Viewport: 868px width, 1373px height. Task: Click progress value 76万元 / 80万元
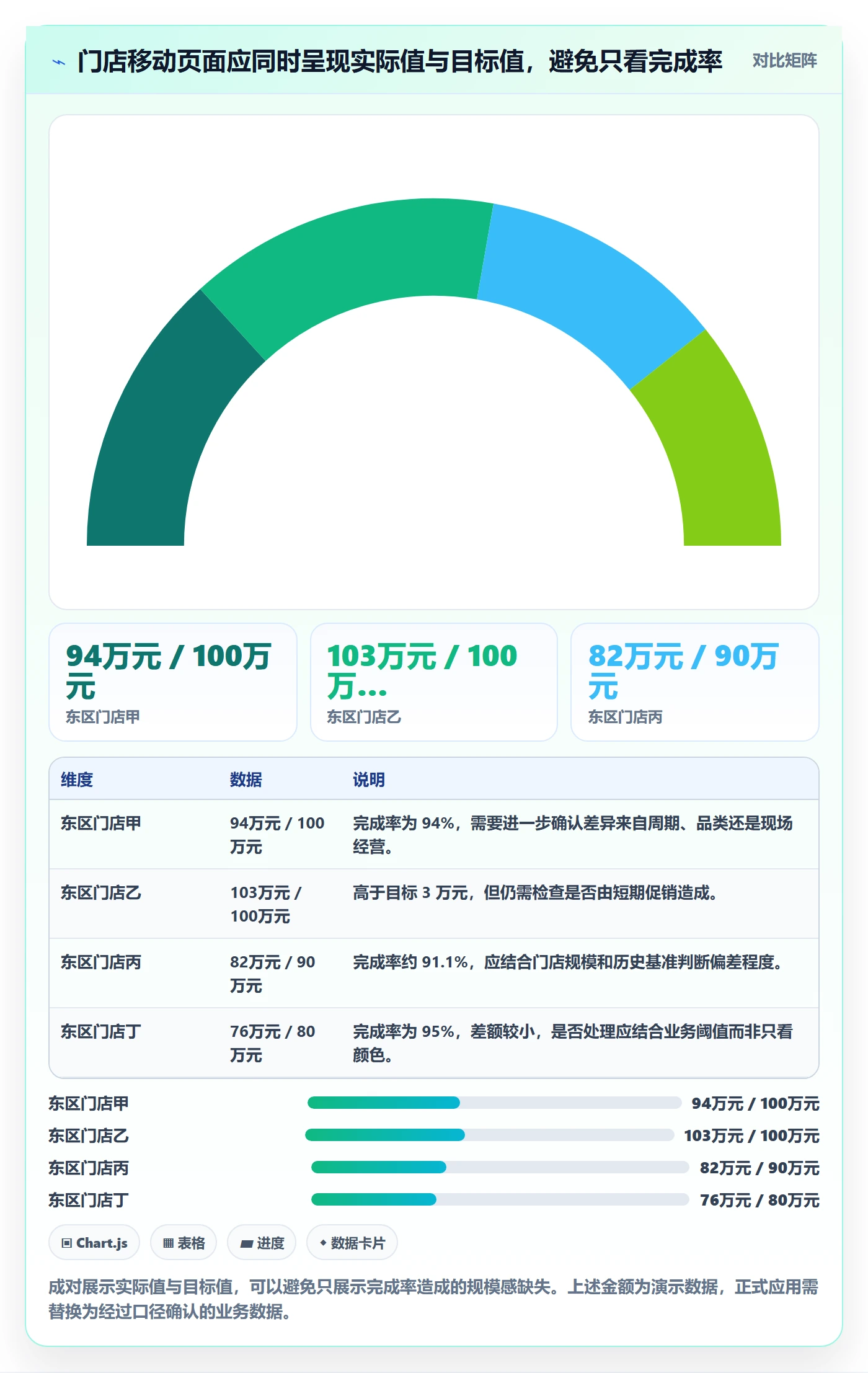[759, 1200]
